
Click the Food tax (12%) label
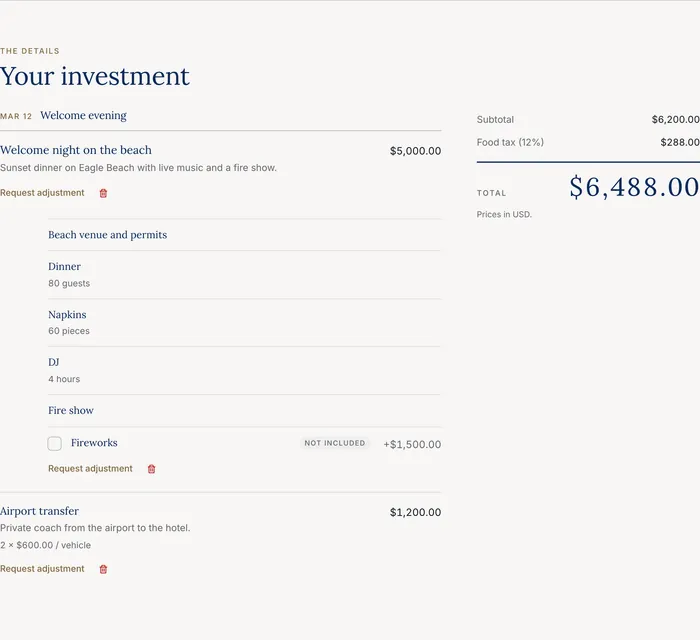(x=510, y=142)
